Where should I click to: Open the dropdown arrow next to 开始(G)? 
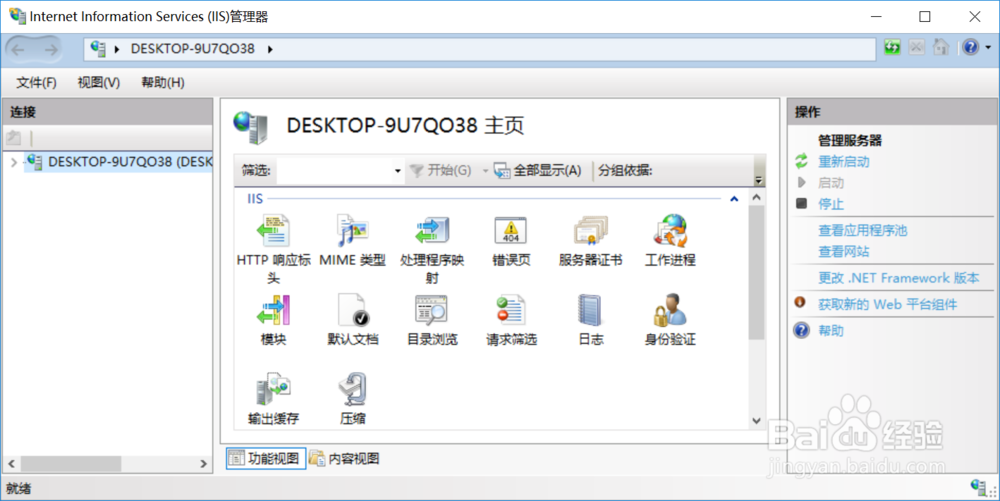coord(485,171)
